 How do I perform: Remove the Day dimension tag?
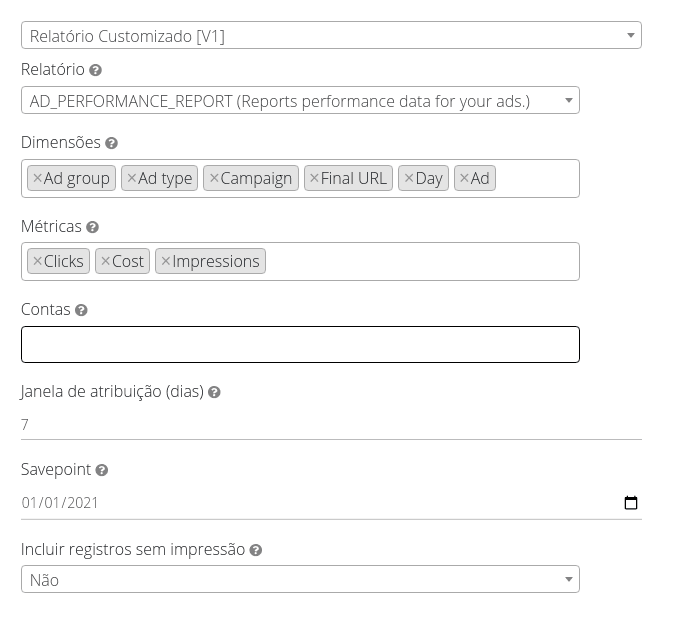[x=408, y=178]
